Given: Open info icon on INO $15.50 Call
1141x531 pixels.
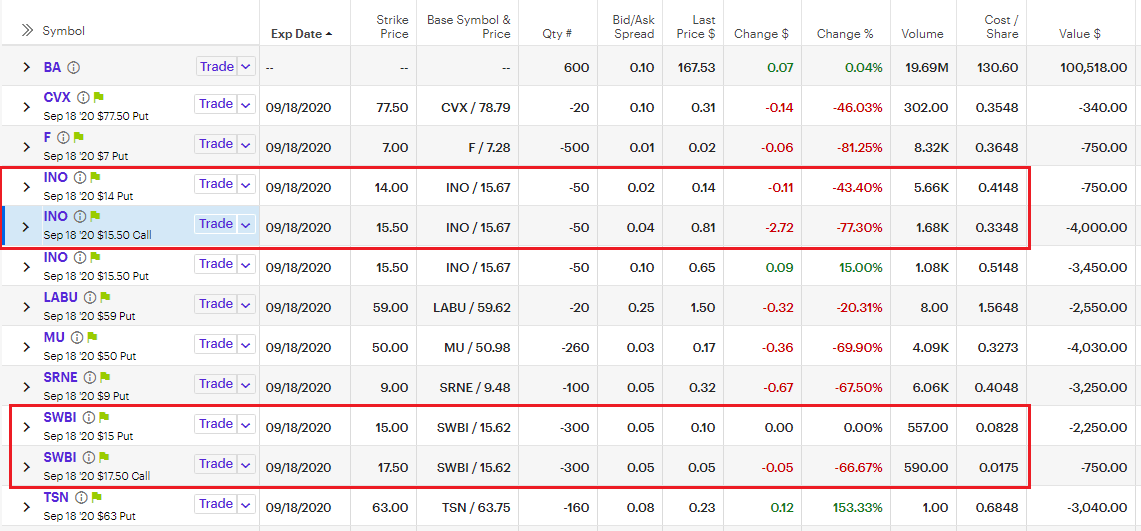Looking at the screenshot, I should point(80,216).
